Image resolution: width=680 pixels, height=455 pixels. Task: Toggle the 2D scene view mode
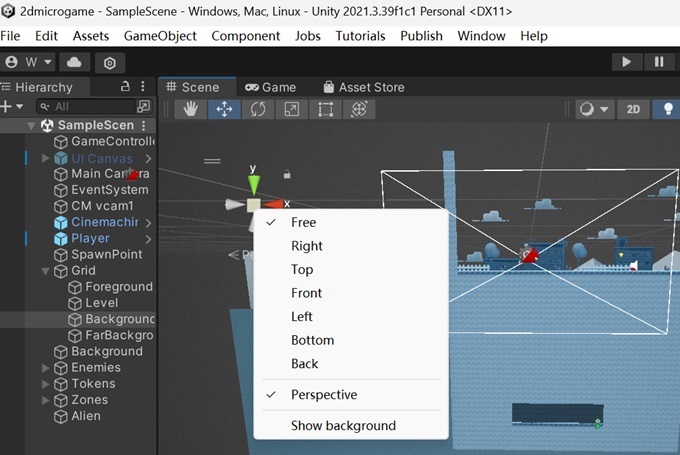point(633,109)
